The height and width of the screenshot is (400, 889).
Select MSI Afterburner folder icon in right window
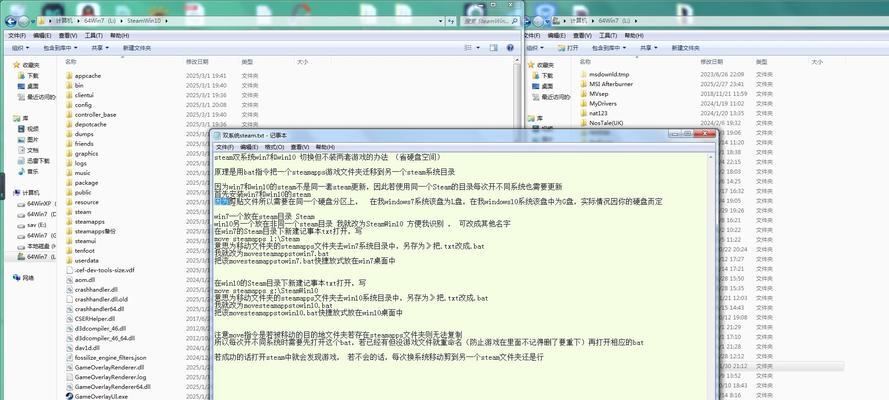(584, 84)
